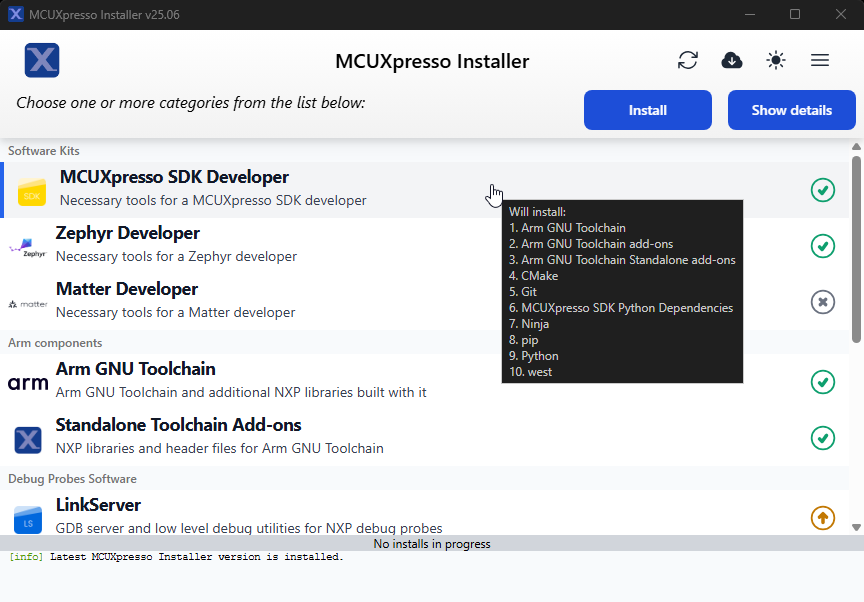Screen dimensions: 864x602
Task: Open the hamburger menu
Action: pyautogui.click(x=820, y=60)
